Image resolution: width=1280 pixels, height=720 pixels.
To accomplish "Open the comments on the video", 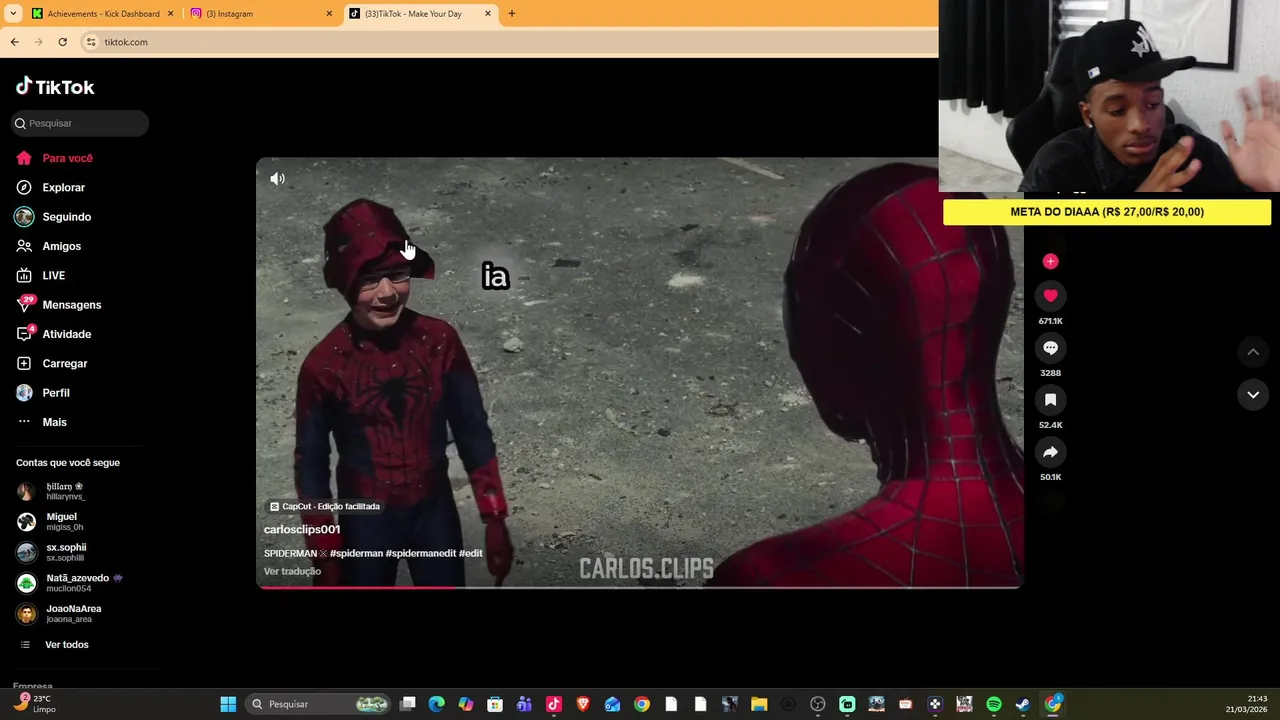I will (x=1050, y=347).
